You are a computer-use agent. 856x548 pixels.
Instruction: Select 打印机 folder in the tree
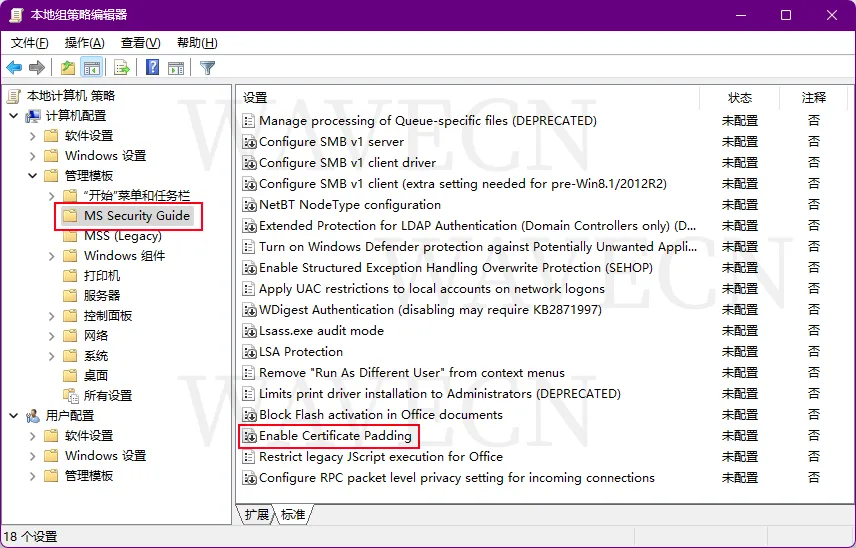tap(102, 276)
